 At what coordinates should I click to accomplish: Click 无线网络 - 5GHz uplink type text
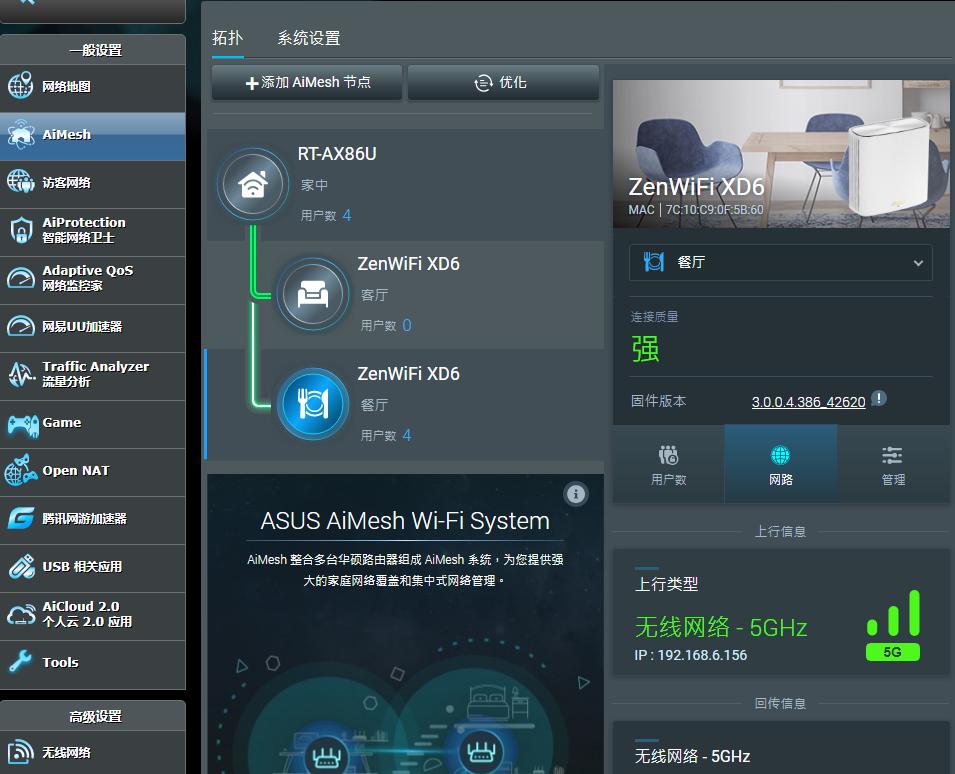pyautogui.click(x=721, y=627)
